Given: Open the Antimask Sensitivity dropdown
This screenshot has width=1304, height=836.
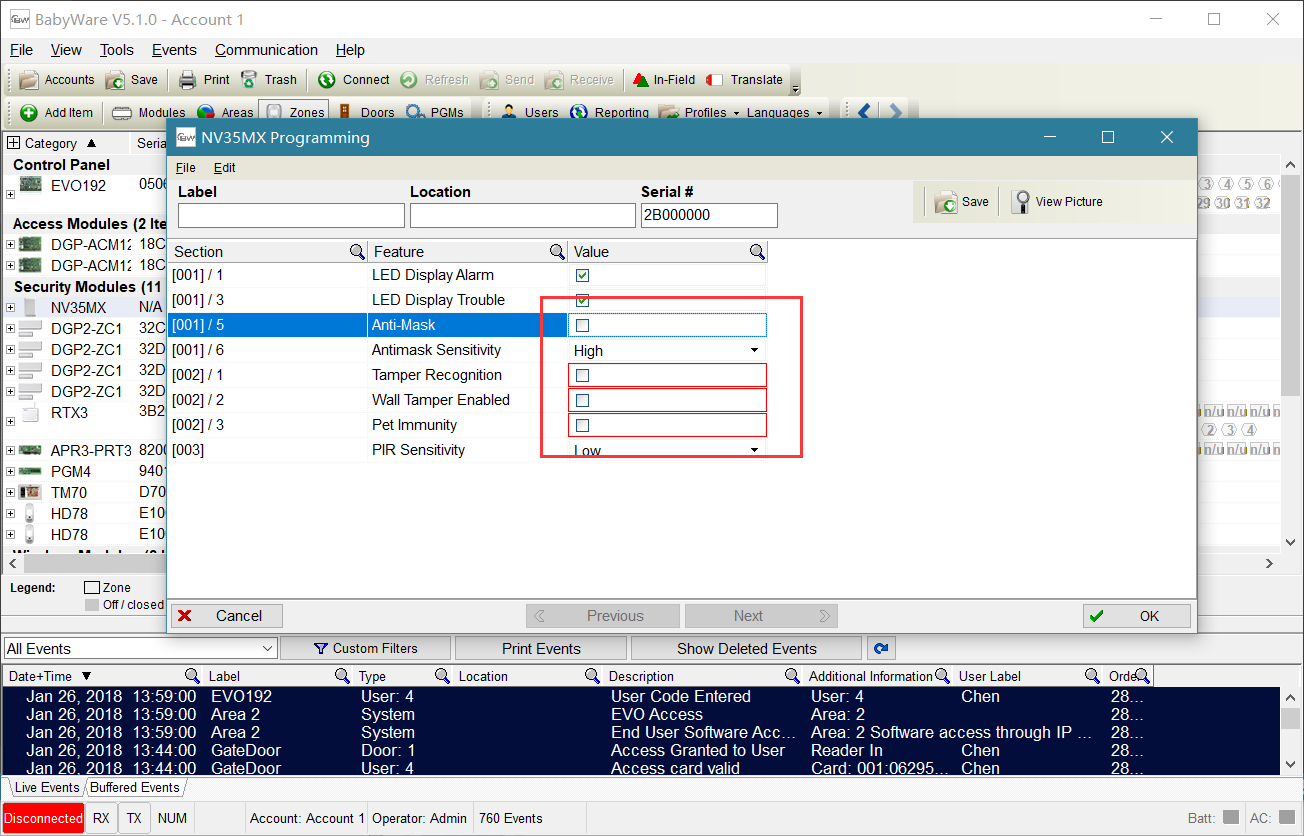Looking at the screenshot, I should click(754, 351).
